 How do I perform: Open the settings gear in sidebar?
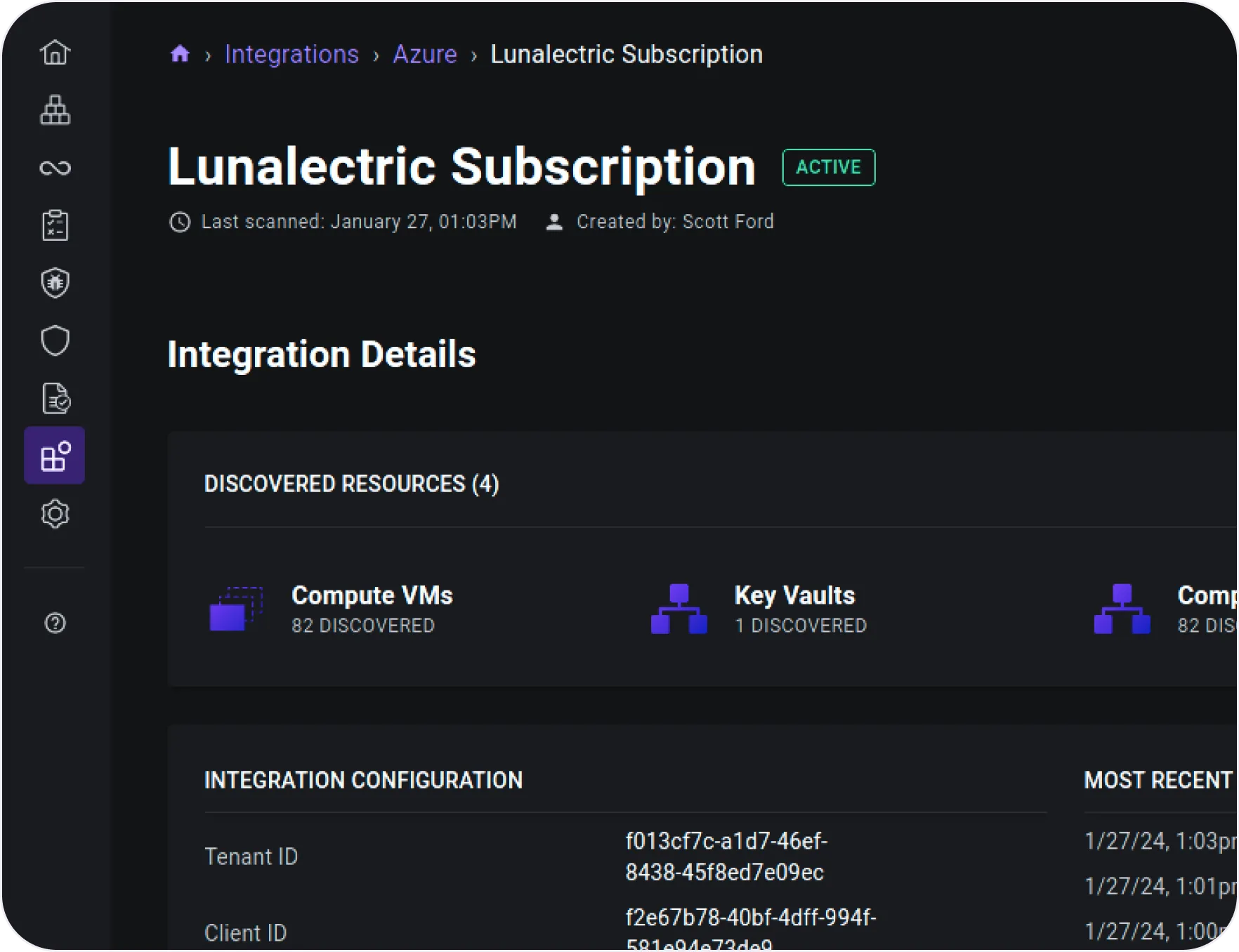click(x=55, y=514)
